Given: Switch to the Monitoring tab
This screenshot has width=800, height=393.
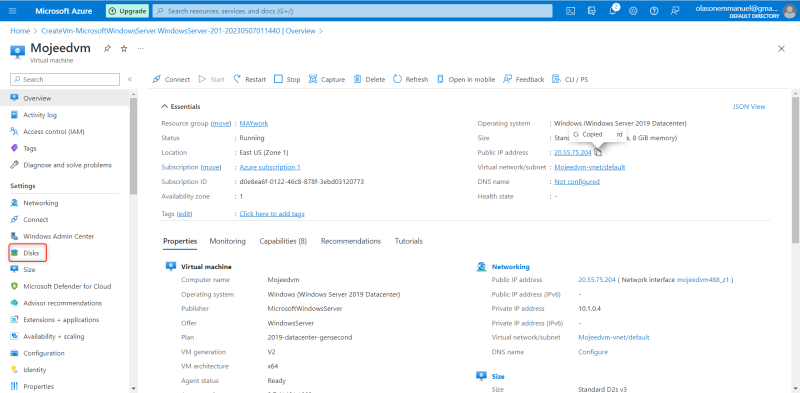Looking at the screenshot, I should 228,241.
